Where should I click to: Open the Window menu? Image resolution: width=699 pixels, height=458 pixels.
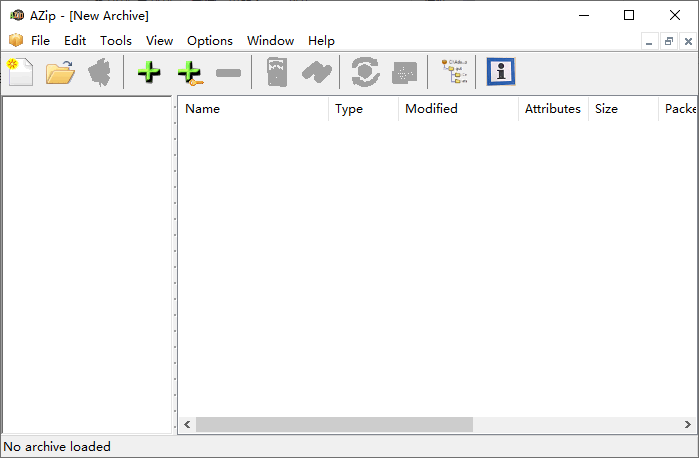[270, 41]
